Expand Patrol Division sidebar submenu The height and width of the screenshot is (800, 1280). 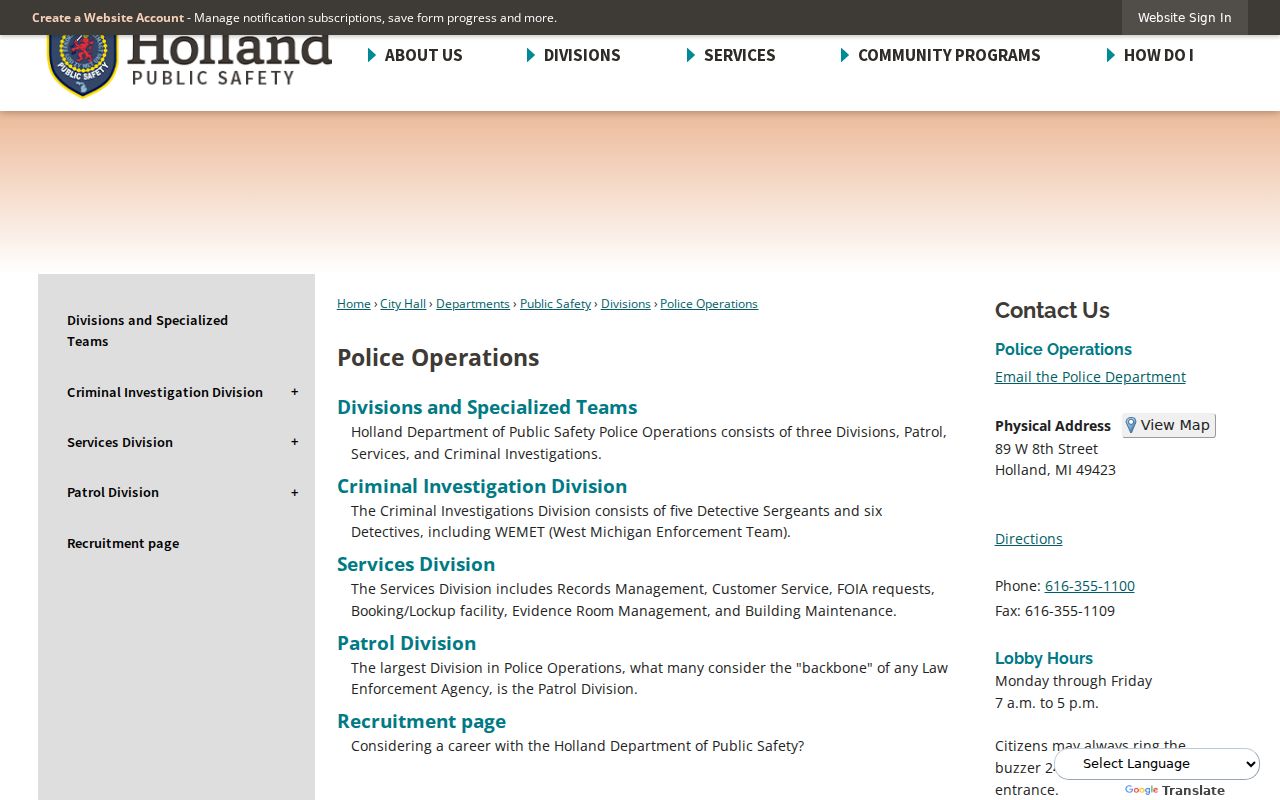[x=295, y=492]
